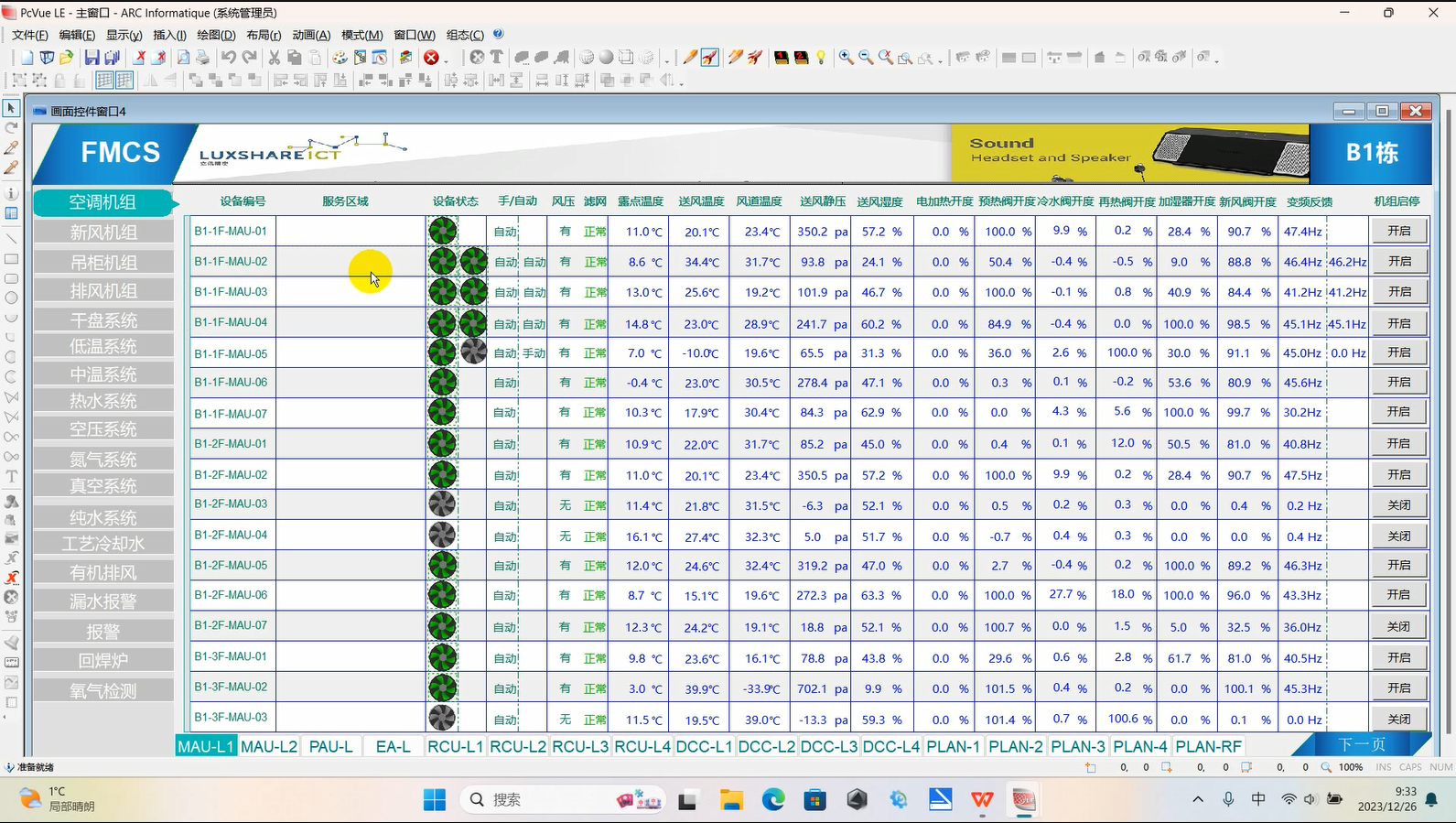Expand dropdown arrow beside red stop icon

point(448,60)
